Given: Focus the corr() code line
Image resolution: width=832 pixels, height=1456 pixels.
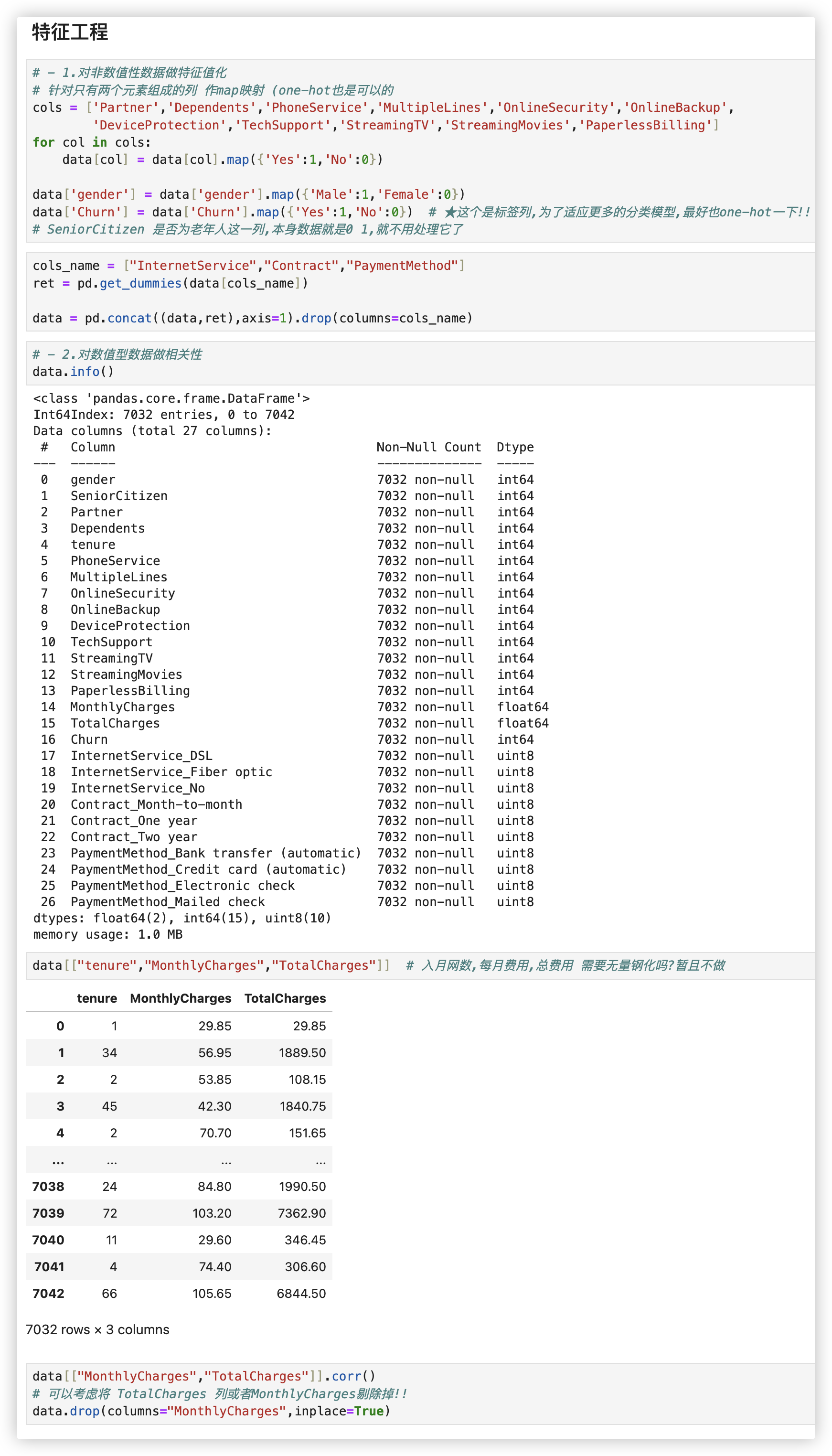Looking at the screenshot, I should click(x=203, y=1376).
